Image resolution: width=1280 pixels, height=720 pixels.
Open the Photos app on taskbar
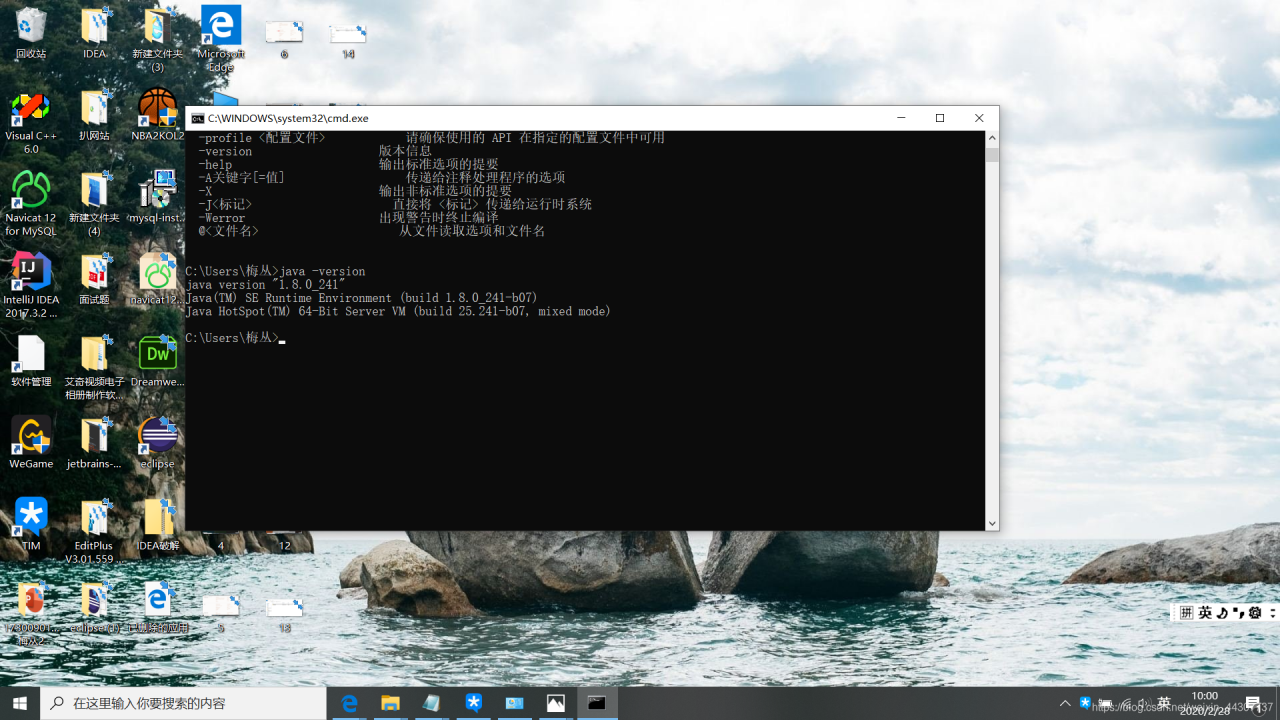(x=556, y=703)
